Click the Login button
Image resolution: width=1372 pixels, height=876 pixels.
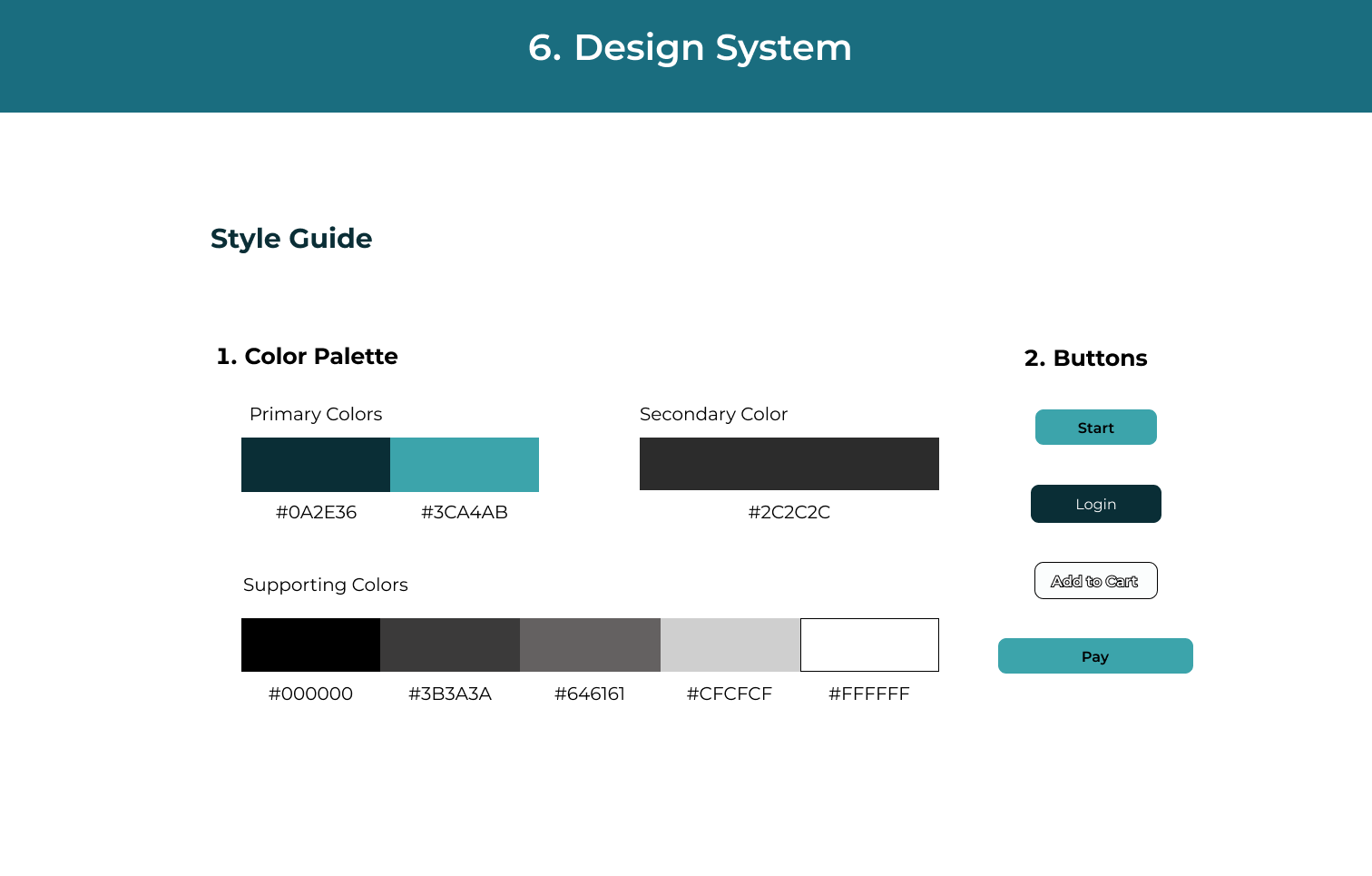1095,504
